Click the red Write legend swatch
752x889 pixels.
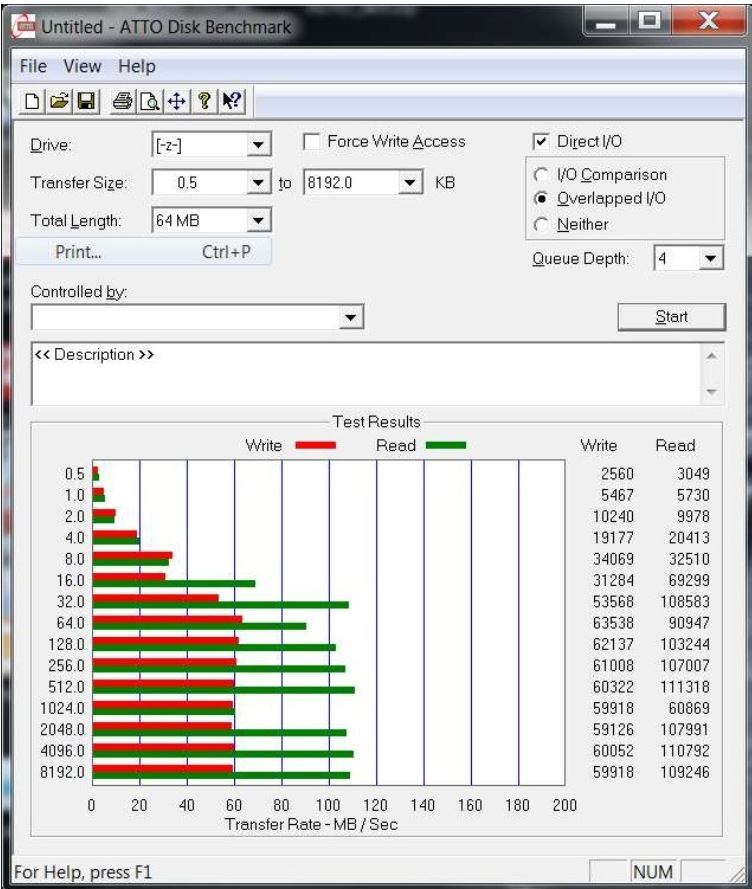(316, 446)
